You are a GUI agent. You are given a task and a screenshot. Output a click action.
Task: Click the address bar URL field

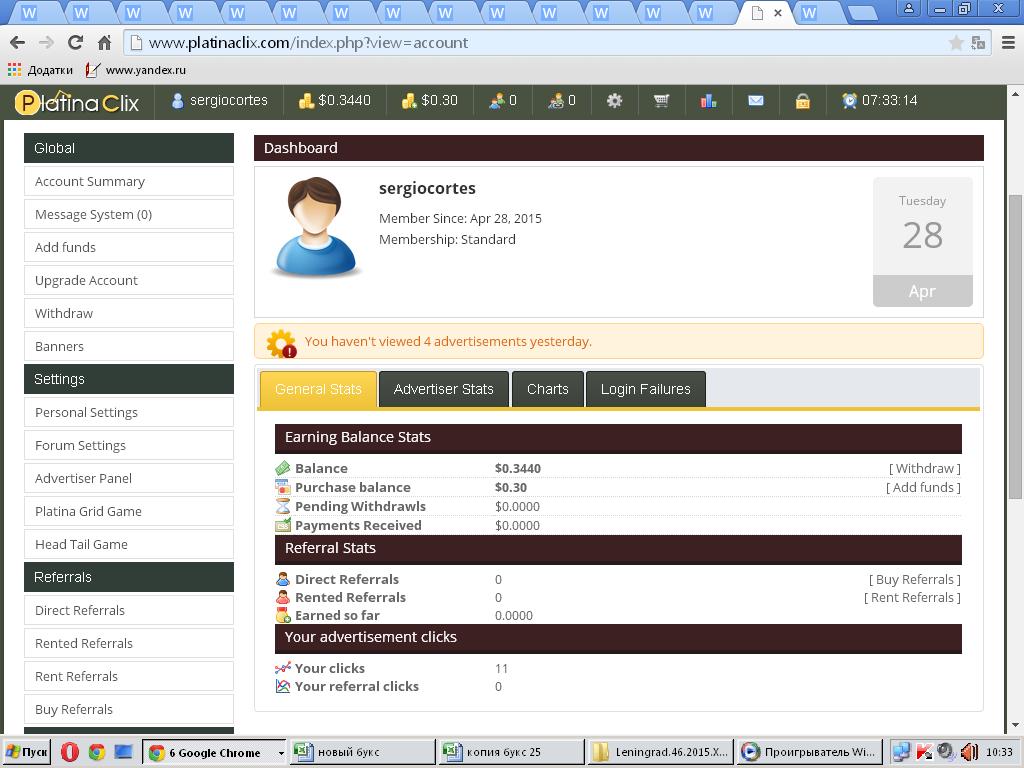536,43
